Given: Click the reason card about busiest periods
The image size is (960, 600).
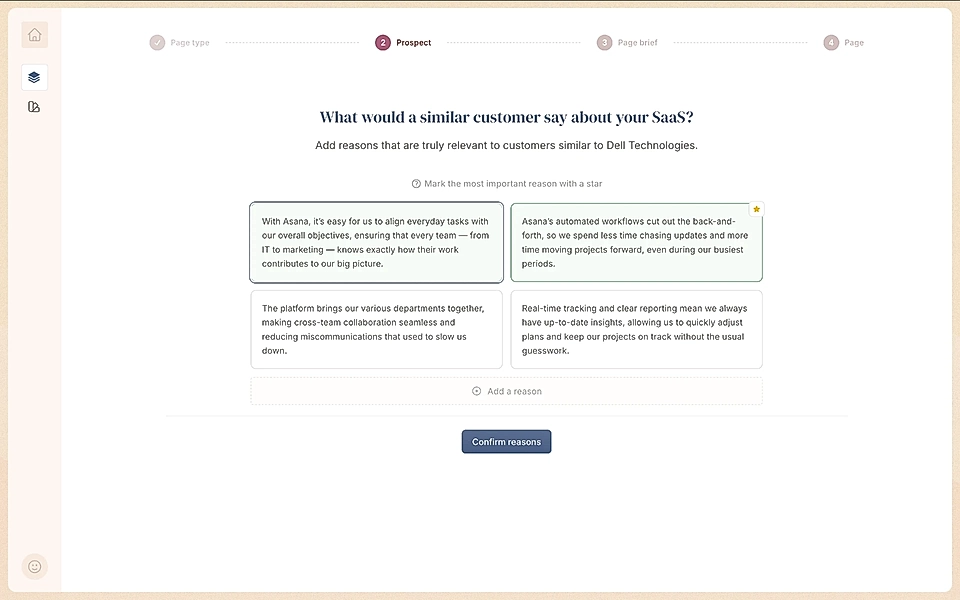Looking at the screenshot, I should click(637, 242).
